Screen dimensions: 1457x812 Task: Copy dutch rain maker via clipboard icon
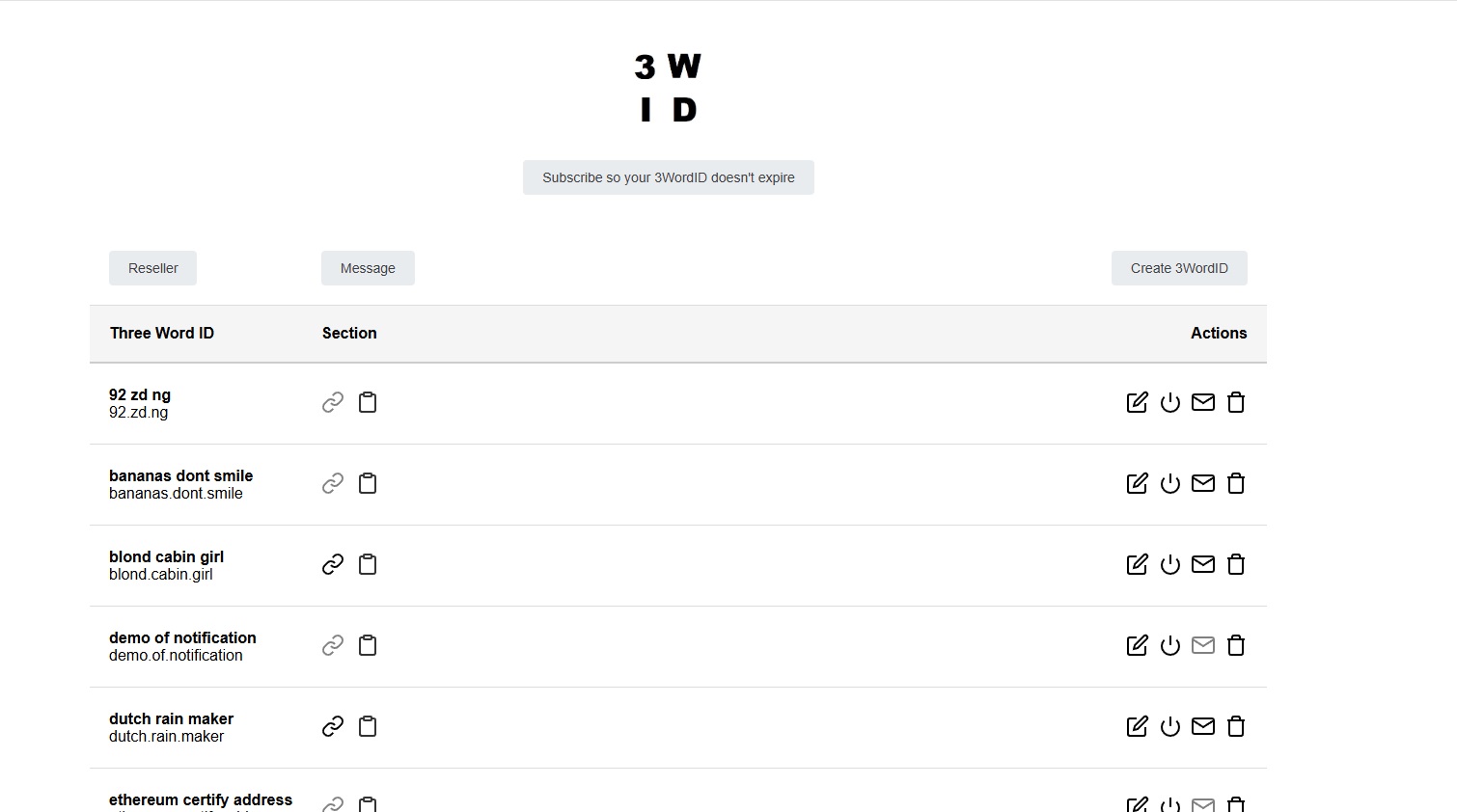(368, 726)
